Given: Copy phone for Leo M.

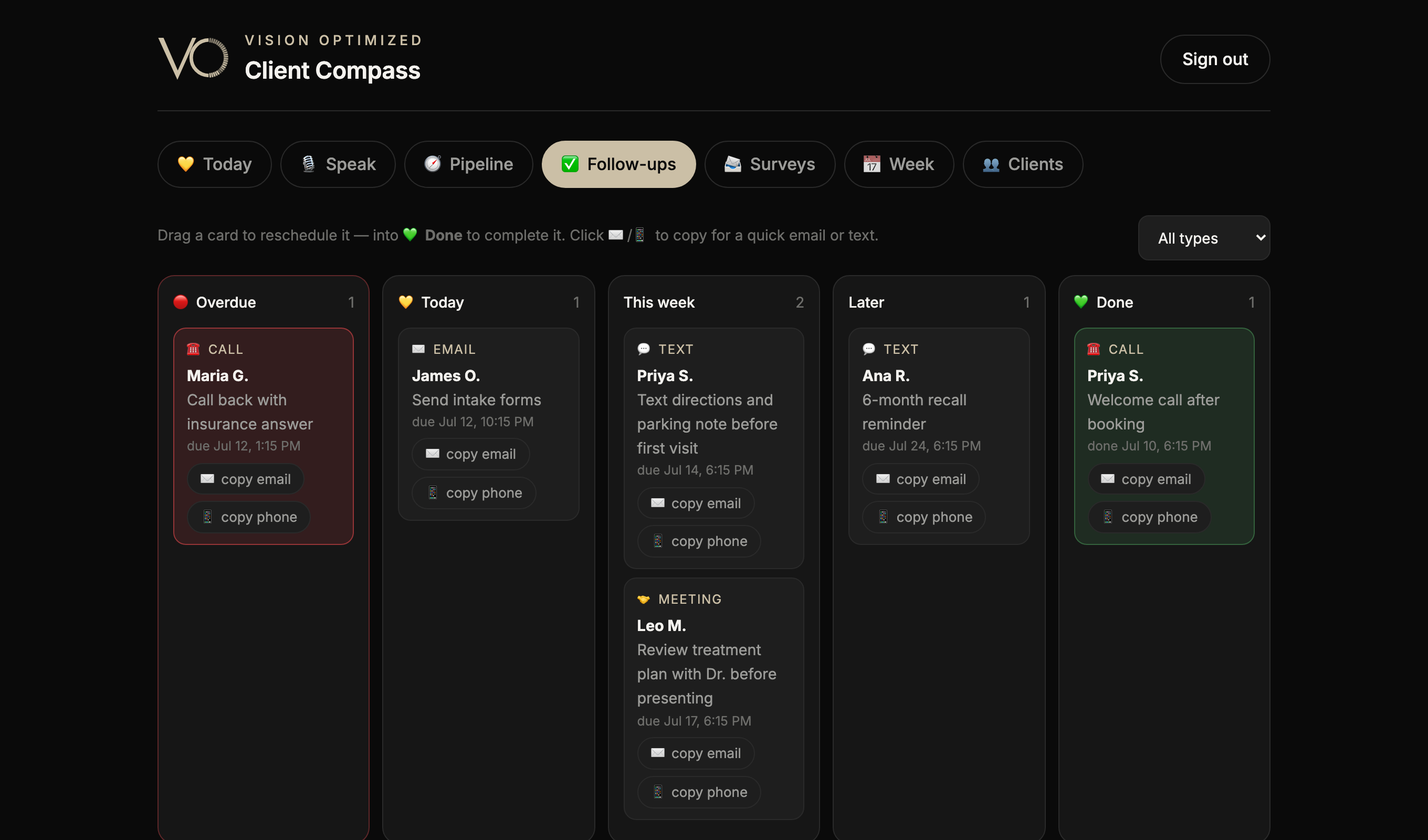Looking at the screenshot, I should (x=699, y=792).
